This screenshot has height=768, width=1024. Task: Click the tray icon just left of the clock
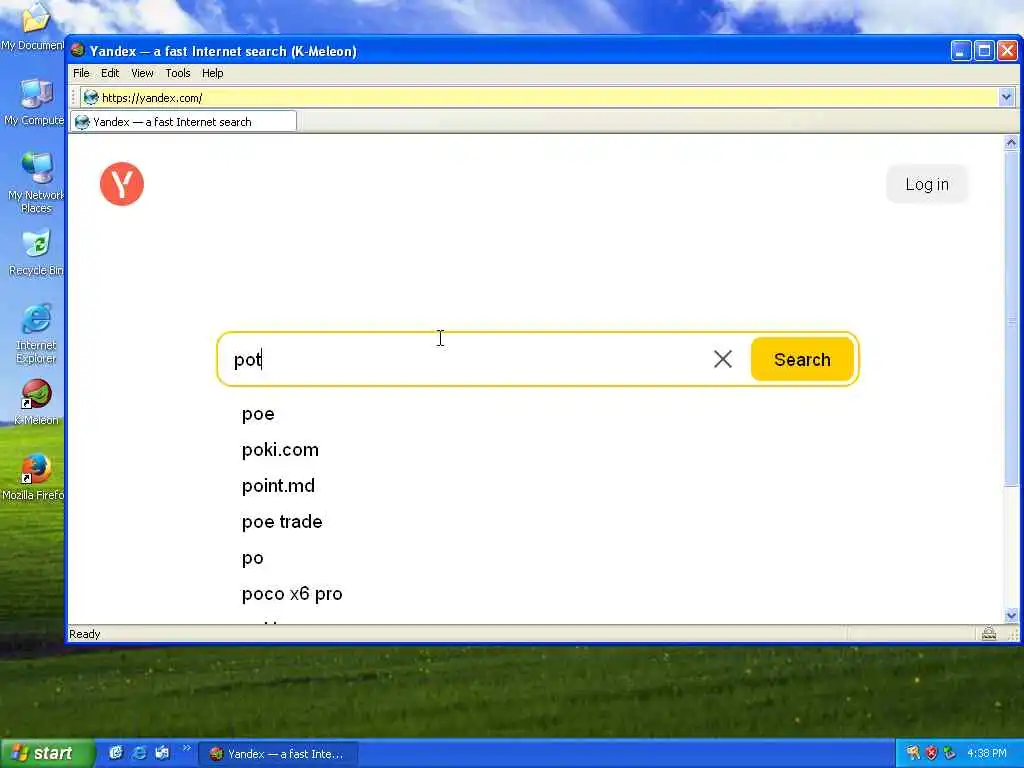click(950, 753)
